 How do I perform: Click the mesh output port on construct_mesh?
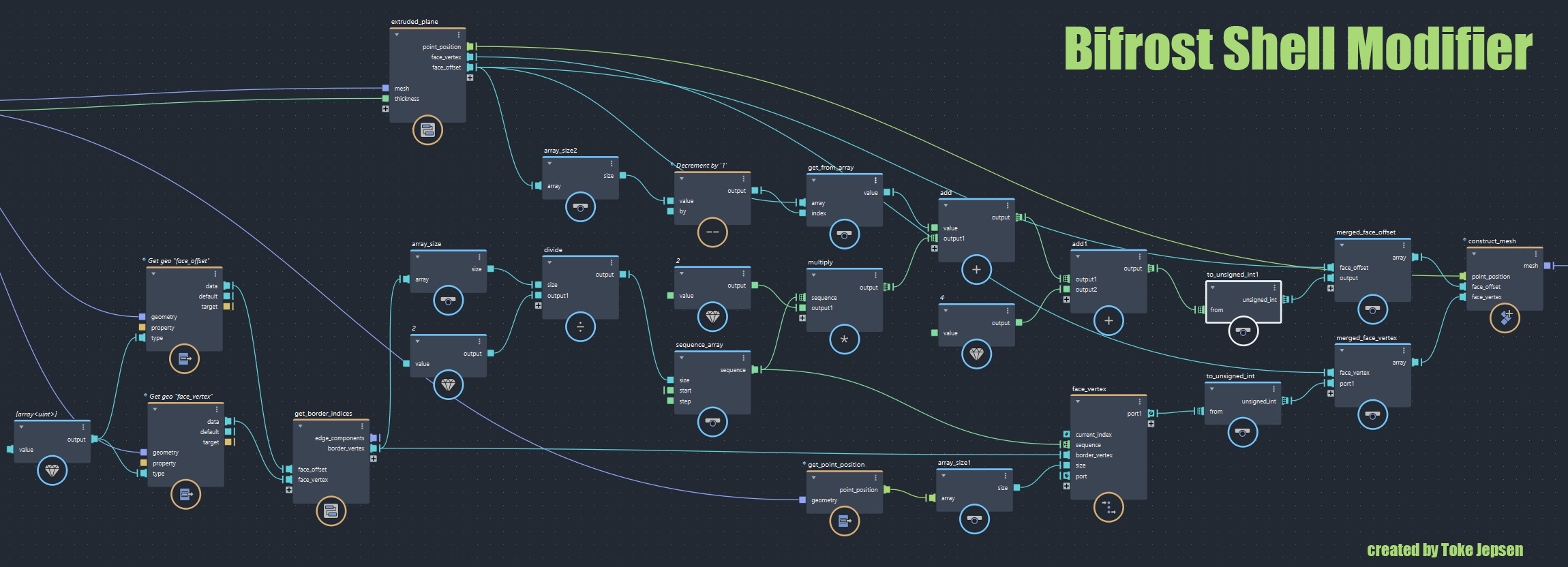[1547, 266]
